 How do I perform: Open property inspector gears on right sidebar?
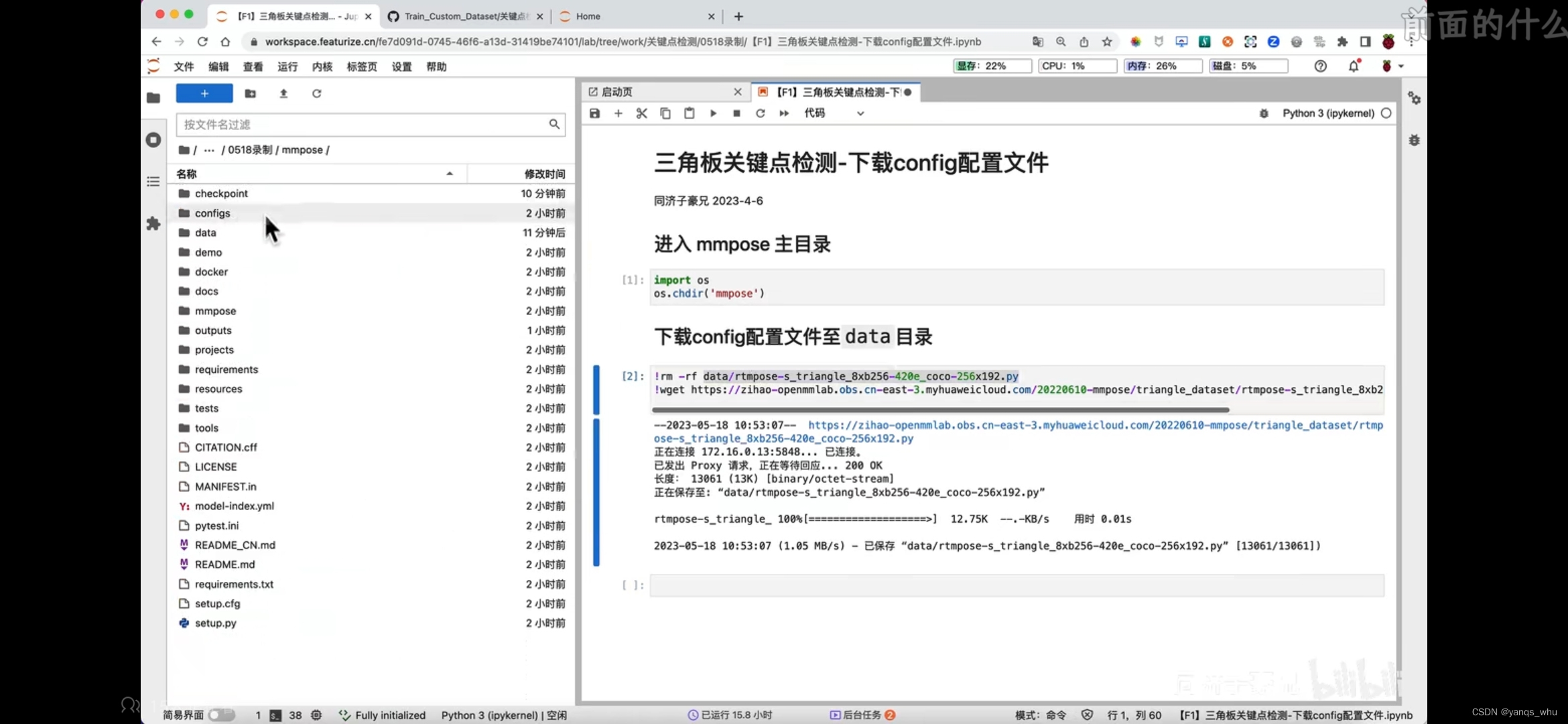click(x=1415, y=98)
